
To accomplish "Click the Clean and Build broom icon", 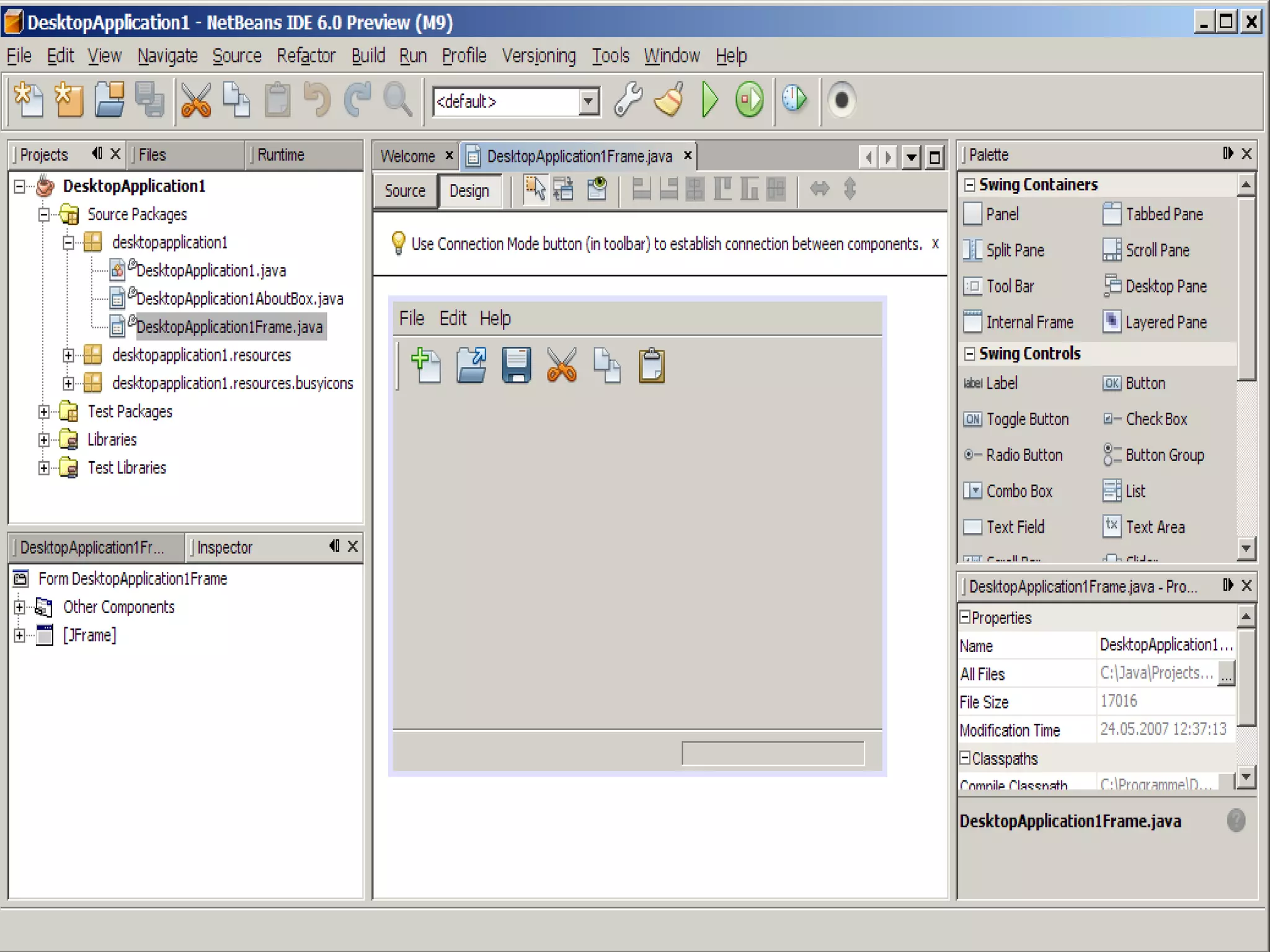I will (x=669, y=100).
